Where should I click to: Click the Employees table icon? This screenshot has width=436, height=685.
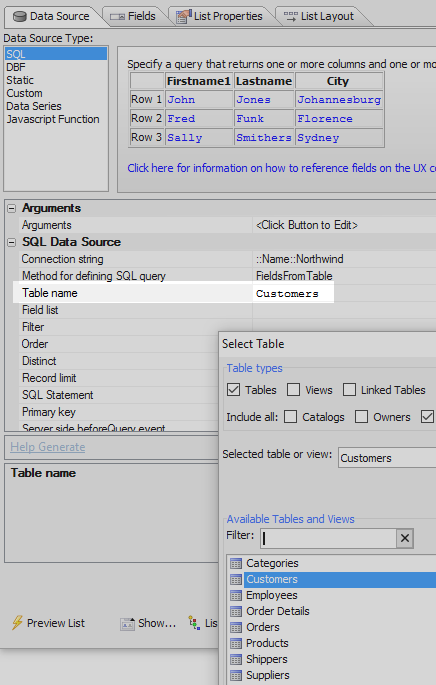(x=236, y=595)
